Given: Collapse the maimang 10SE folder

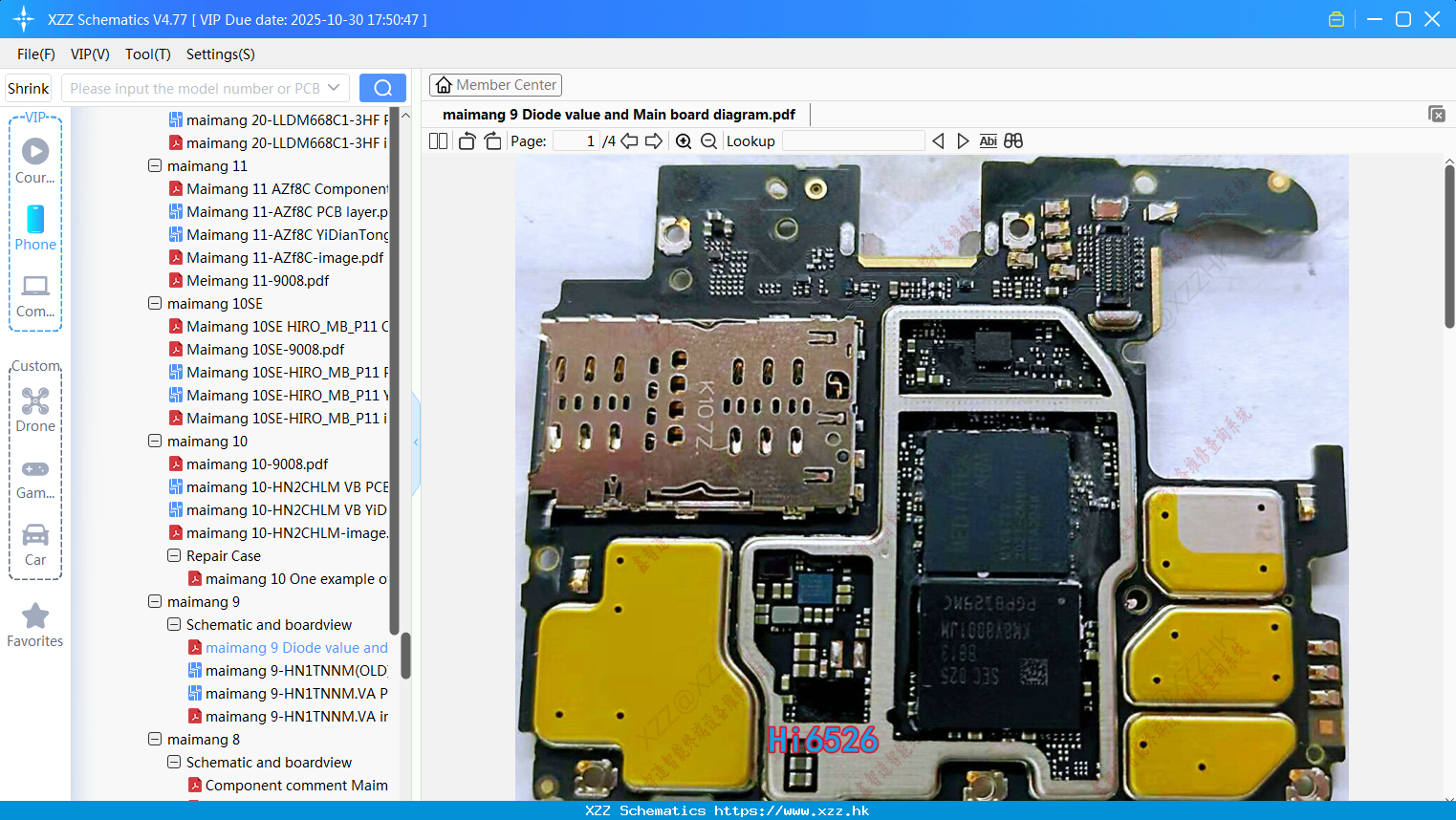Looking at the screenshot, I should 155,303.
